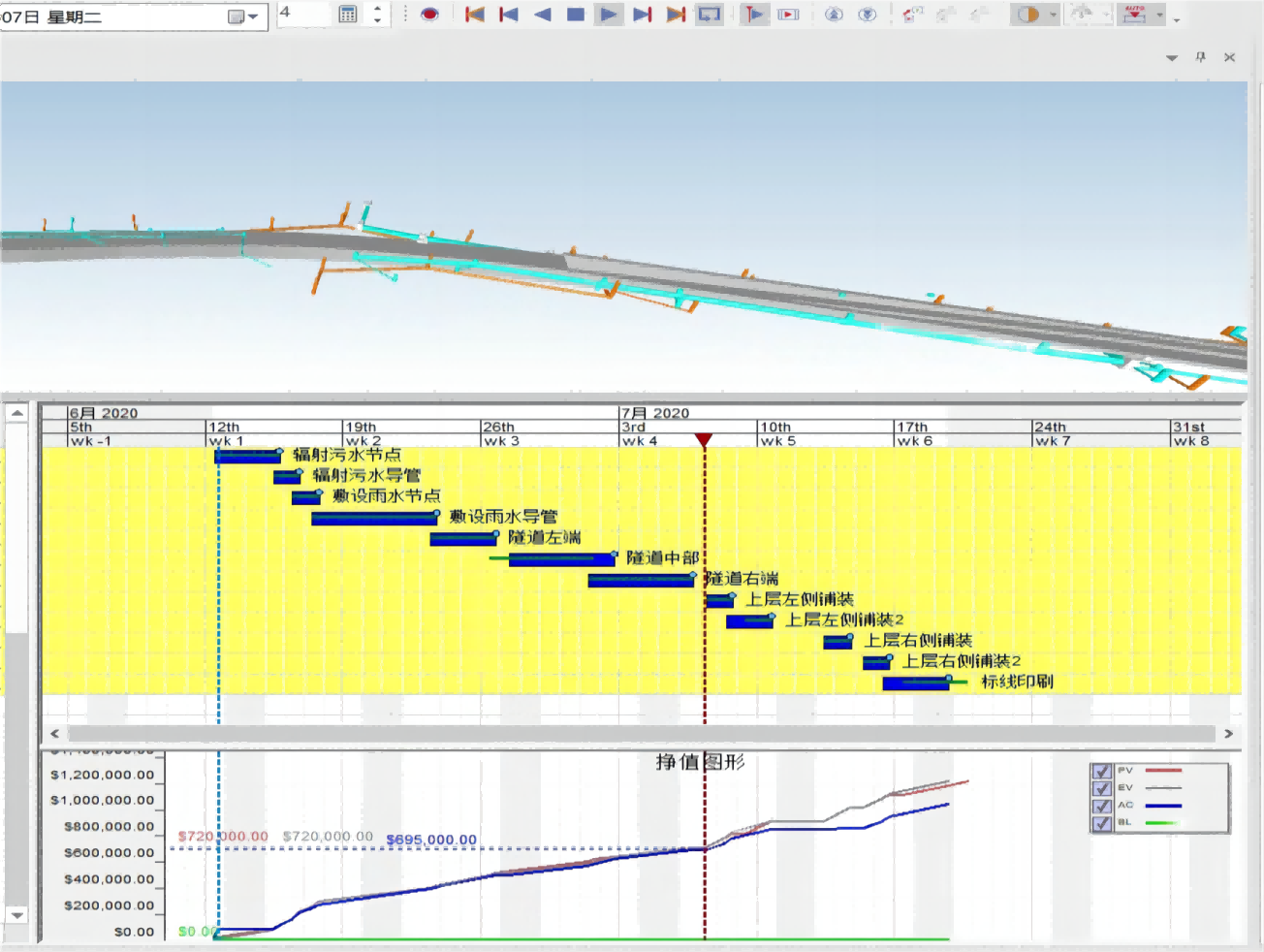The width and height of the screenshot is (1264, 952).
Task: Step back one frame in simulation
Action: (508, 15)
